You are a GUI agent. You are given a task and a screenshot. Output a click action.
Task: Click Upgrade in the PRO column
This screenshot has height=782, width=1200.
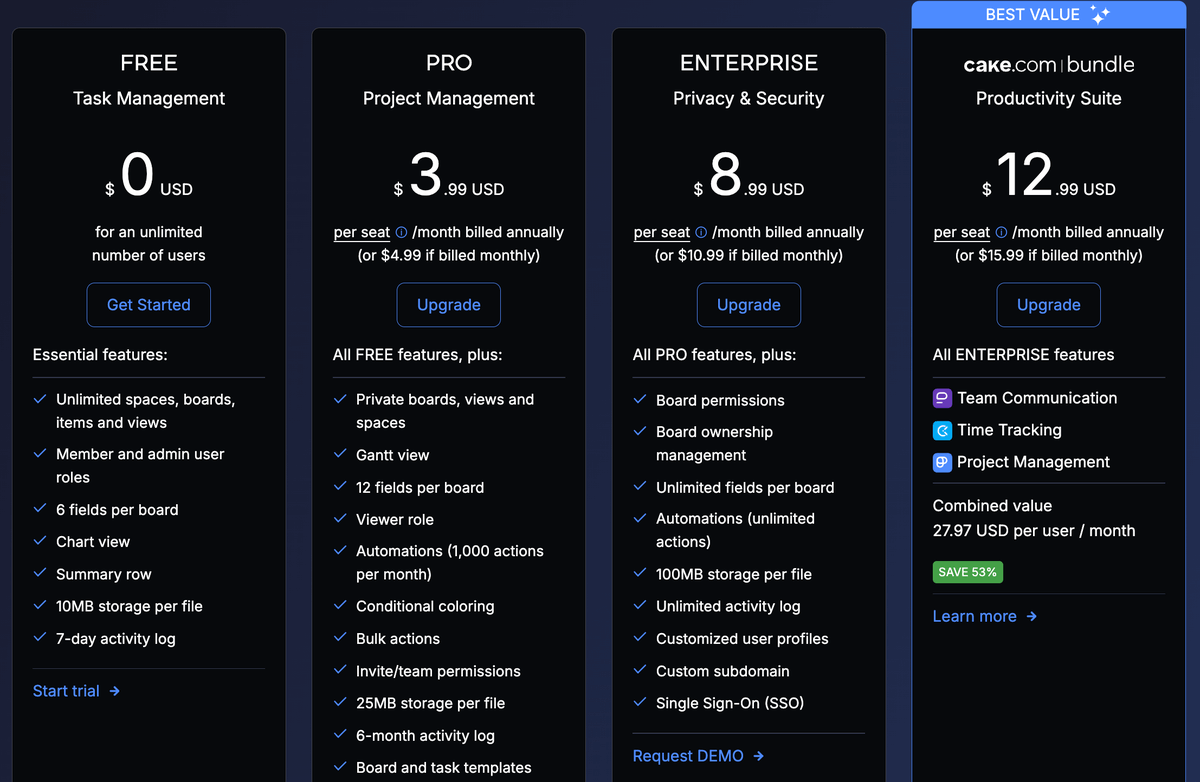(x=448, y=304)
